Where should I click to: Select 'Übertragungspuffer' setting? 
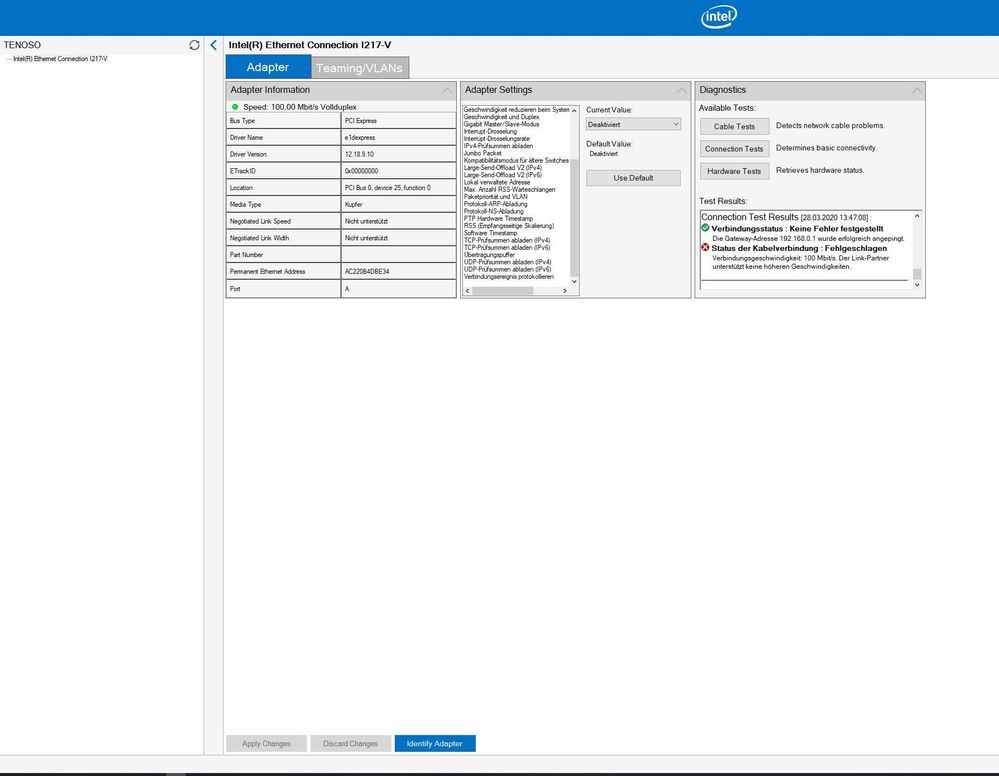click(x=489, y=255)
